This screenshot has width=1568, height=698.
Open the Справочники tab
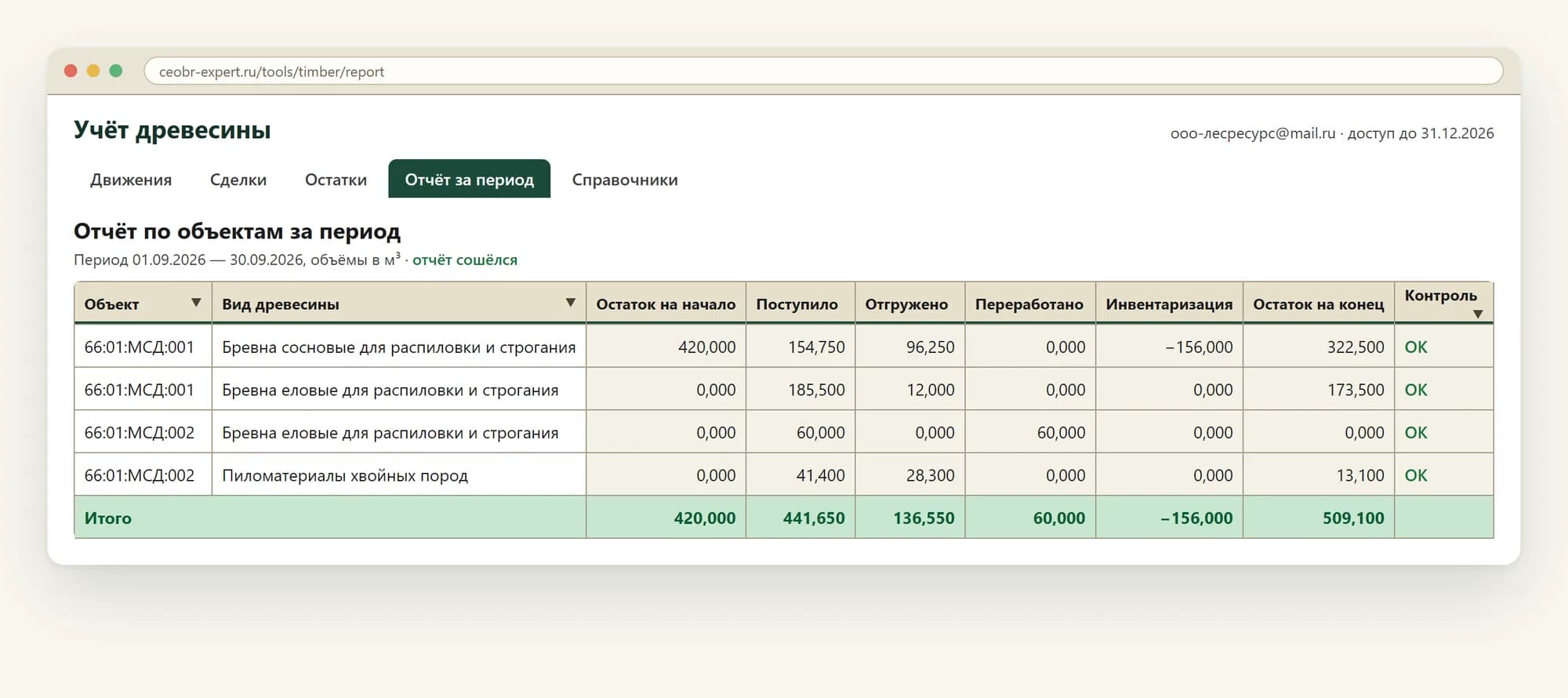coord(625,180)
